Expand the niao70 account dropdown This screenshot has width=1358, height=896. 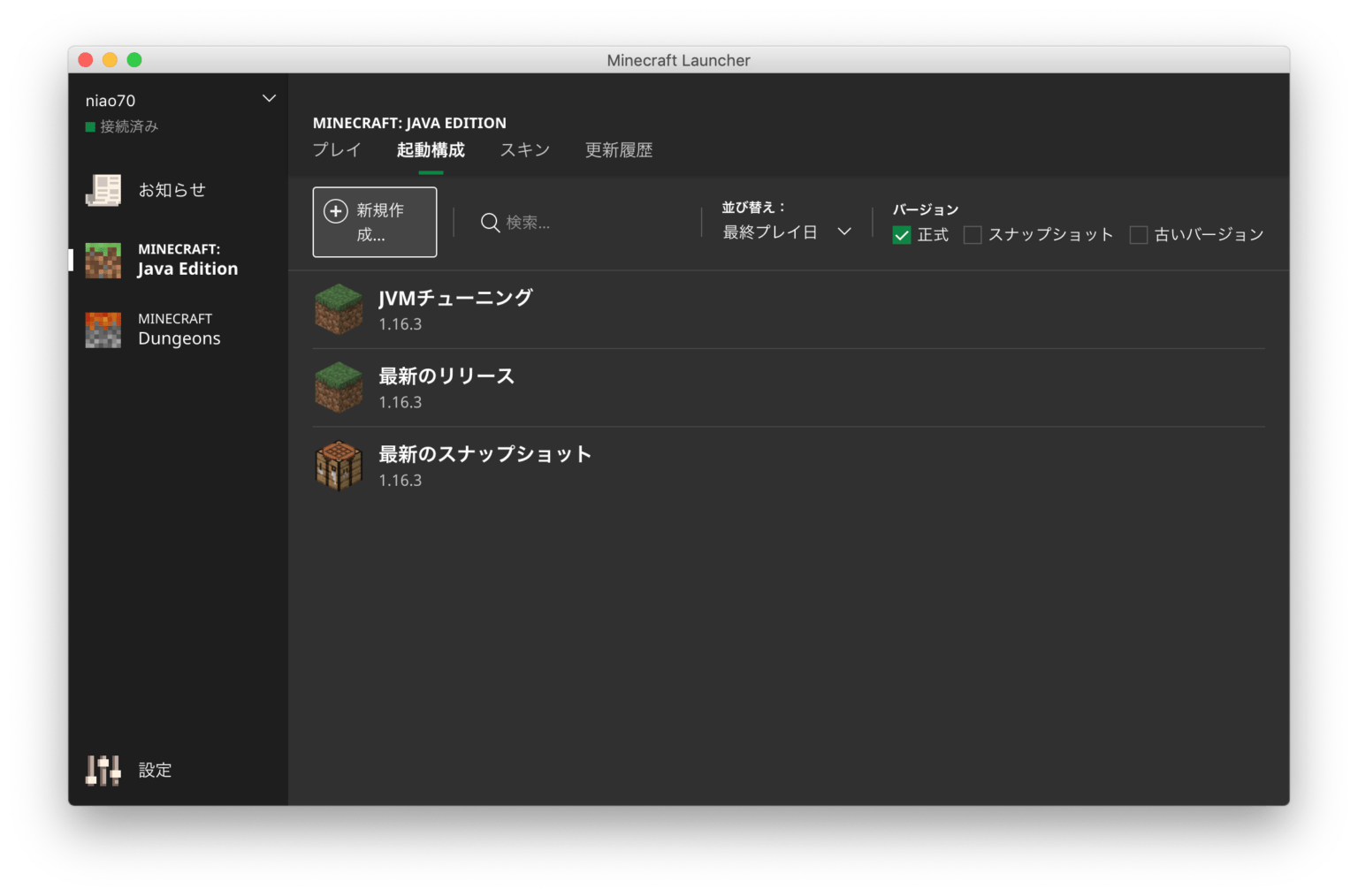point(270,98)
